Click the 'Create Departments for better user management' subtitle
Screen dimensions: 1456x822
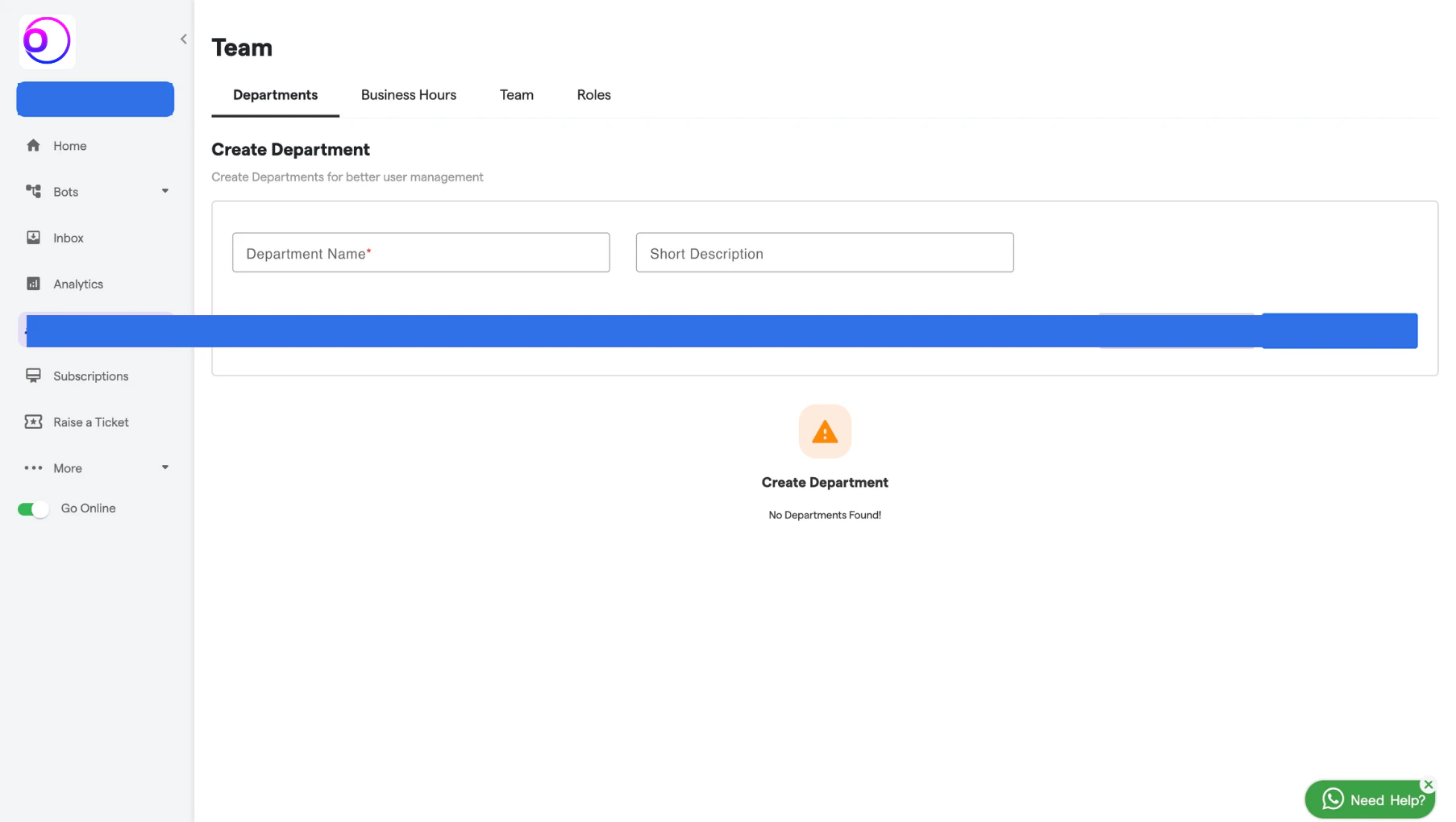click(347, 177)
